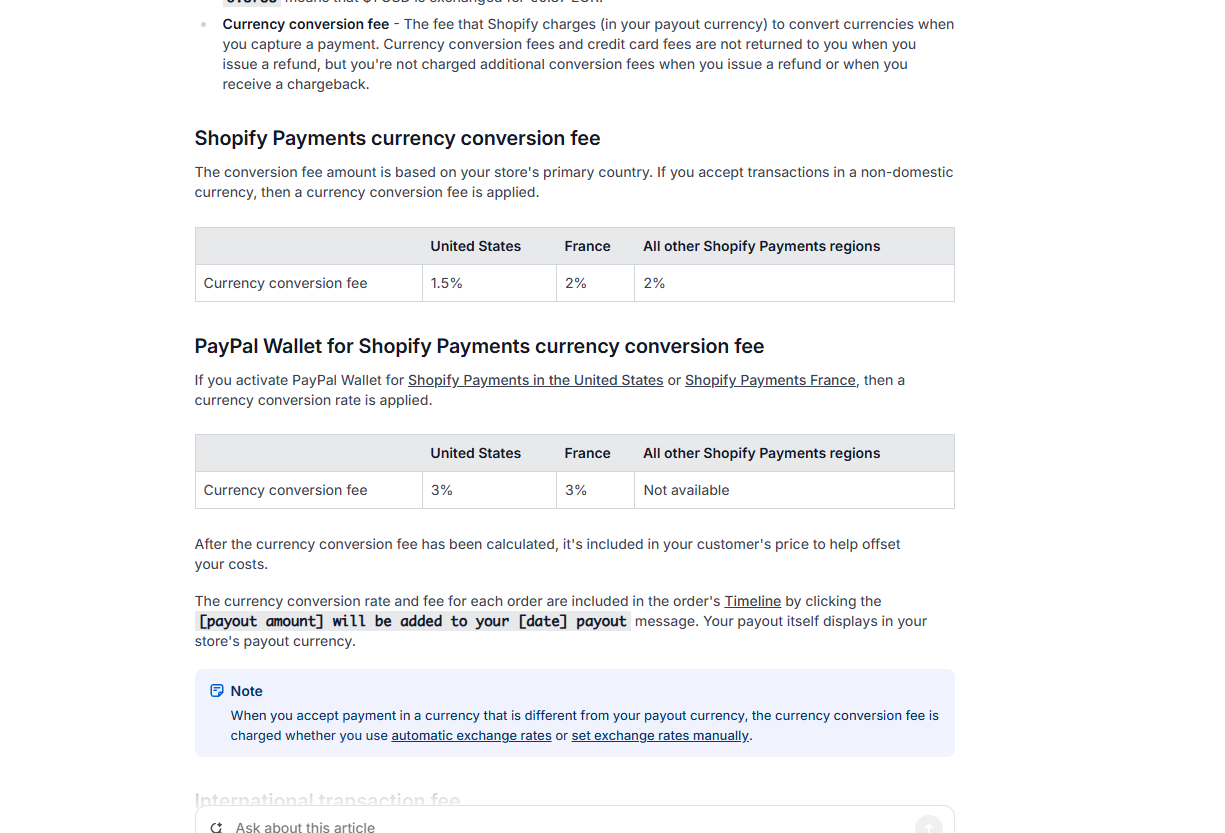Open the automatic exchange rates link
Viewport: 1225px width, 833px height.
click(471, 736)
